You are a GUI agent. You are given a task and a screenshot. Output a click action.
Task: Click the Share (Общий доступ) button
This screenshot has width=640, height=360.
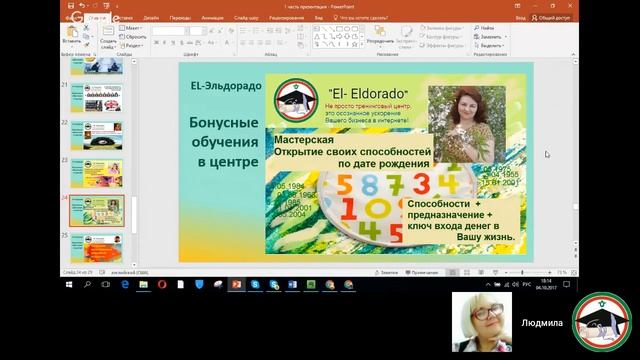point(551,18)
